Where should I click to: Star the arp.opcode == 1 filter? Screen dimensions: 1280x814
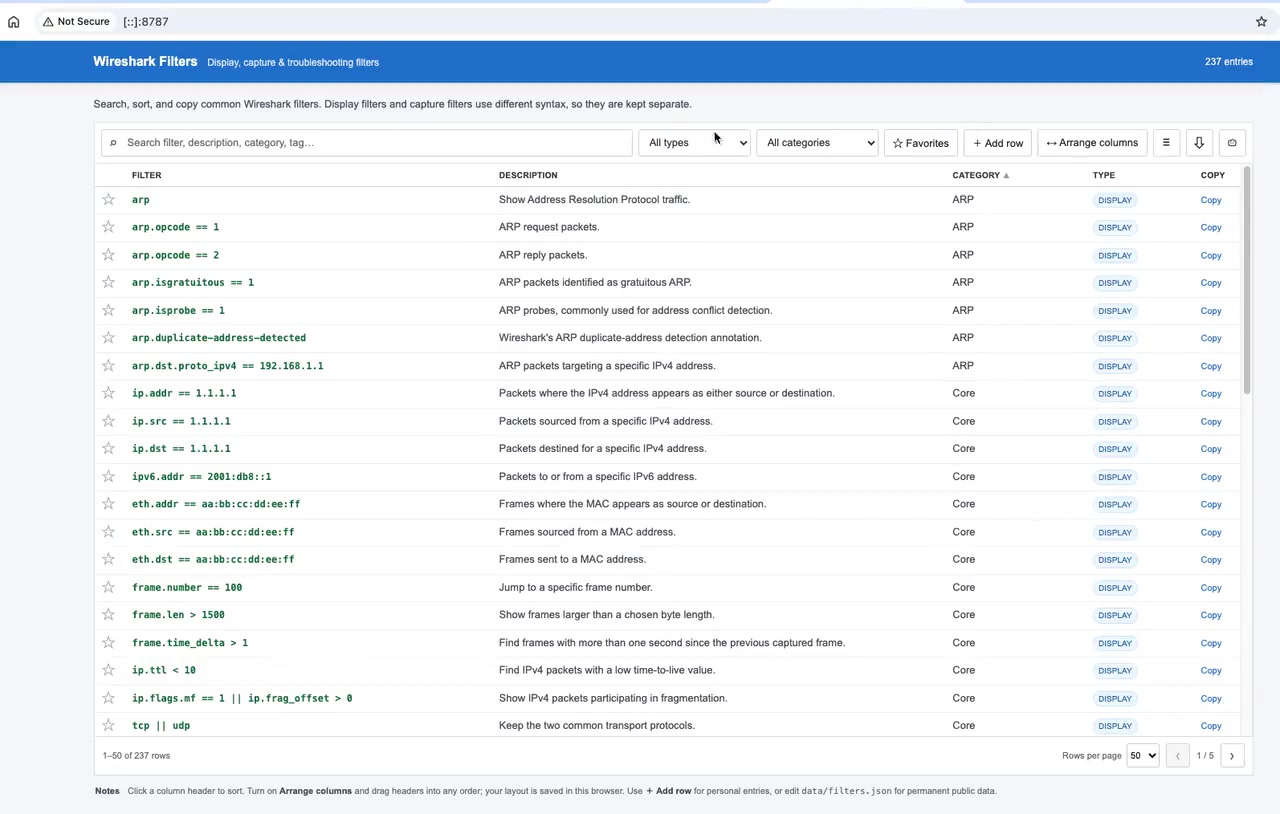108,227
